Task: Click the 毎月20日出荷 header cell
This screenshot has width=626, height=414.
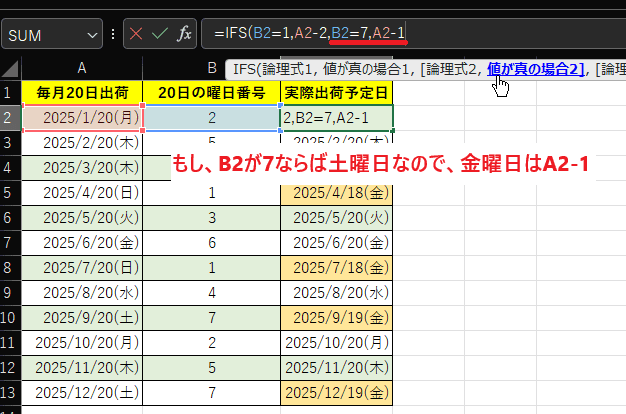Action: pos(82,93)
